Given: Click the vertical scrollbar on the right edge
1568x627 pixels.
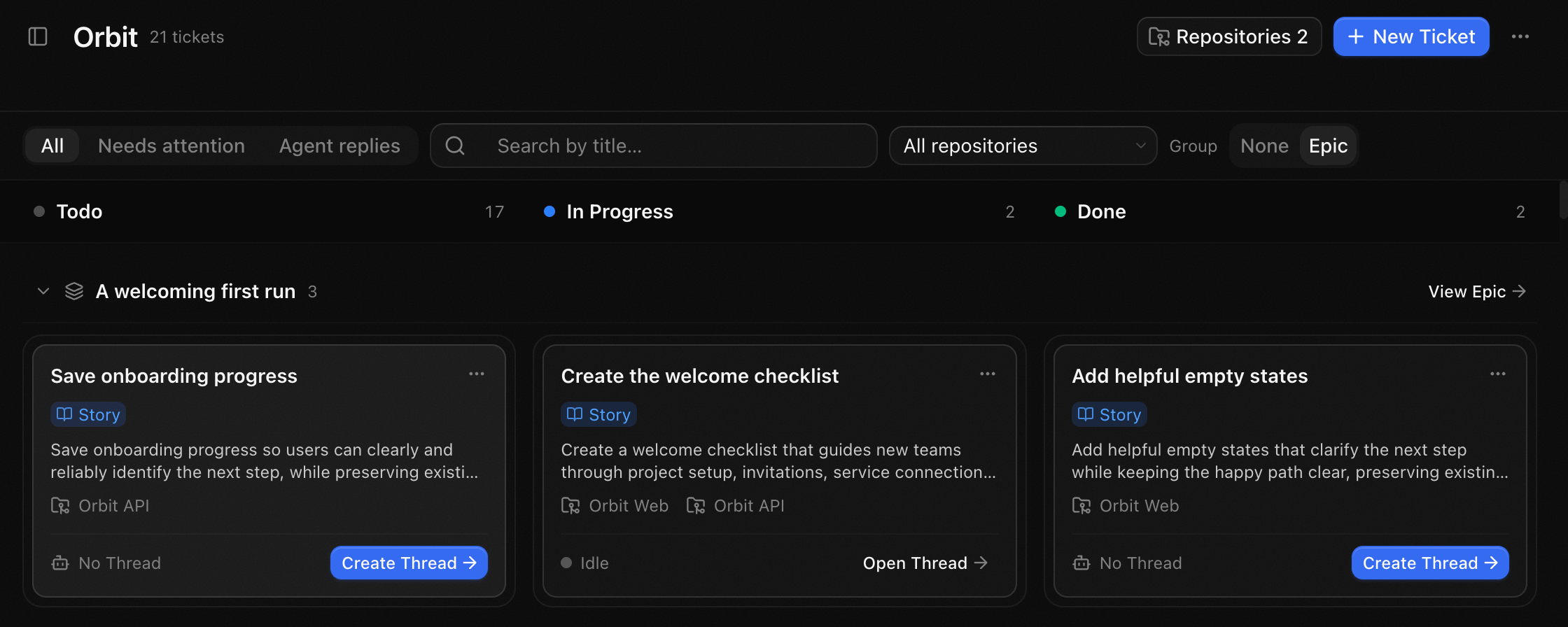Looking at the screenshot, I should point(1563,200).
